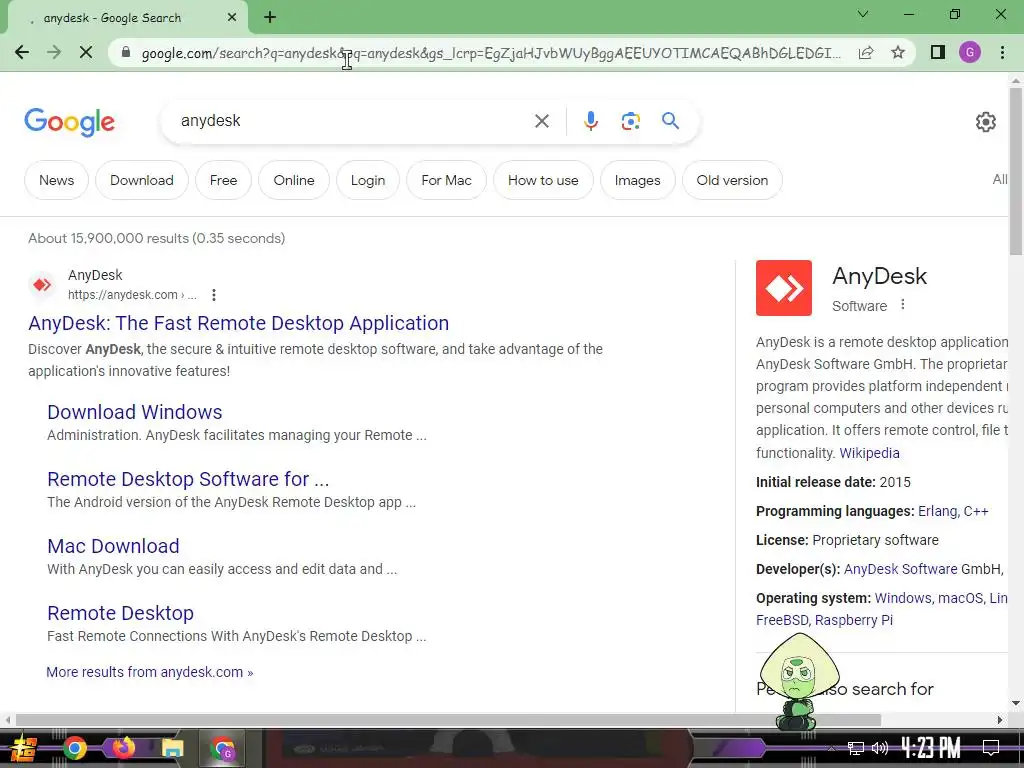
Task: Launch Firefox from taskbar
Action: point(123,747)
